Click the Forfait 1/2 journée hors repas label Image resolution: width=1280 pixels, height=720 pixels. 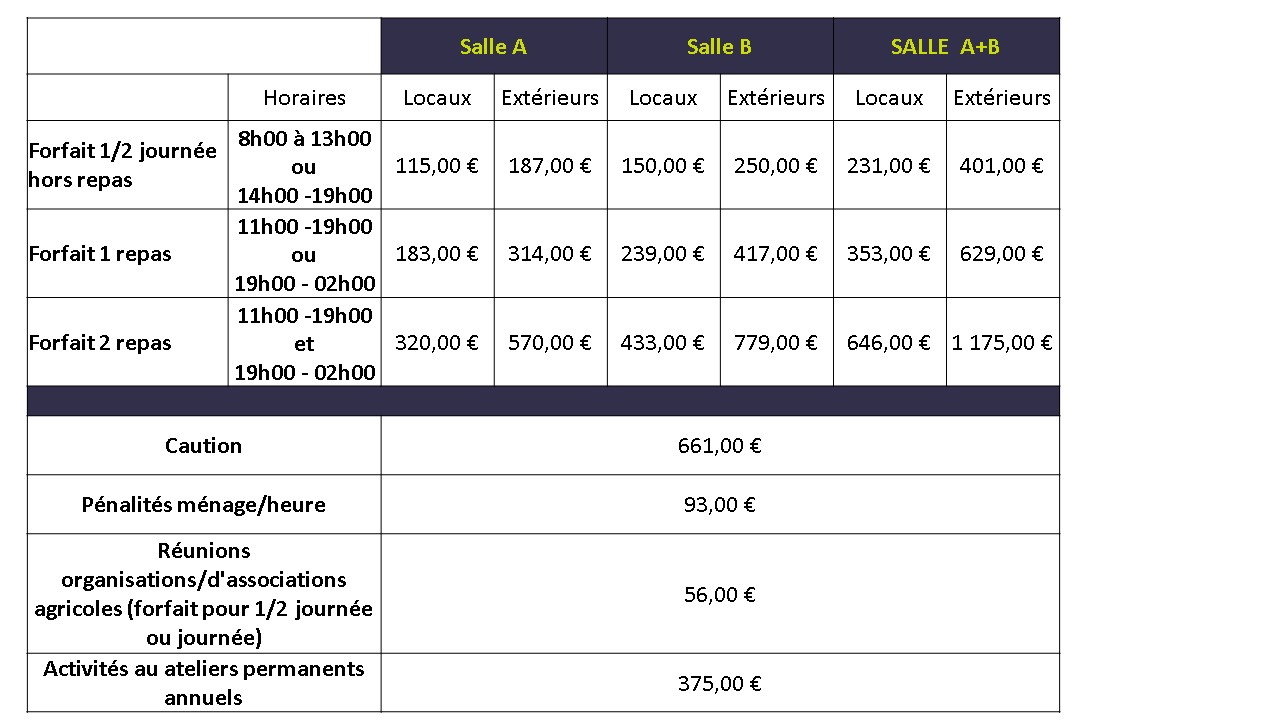click(123, 165)
